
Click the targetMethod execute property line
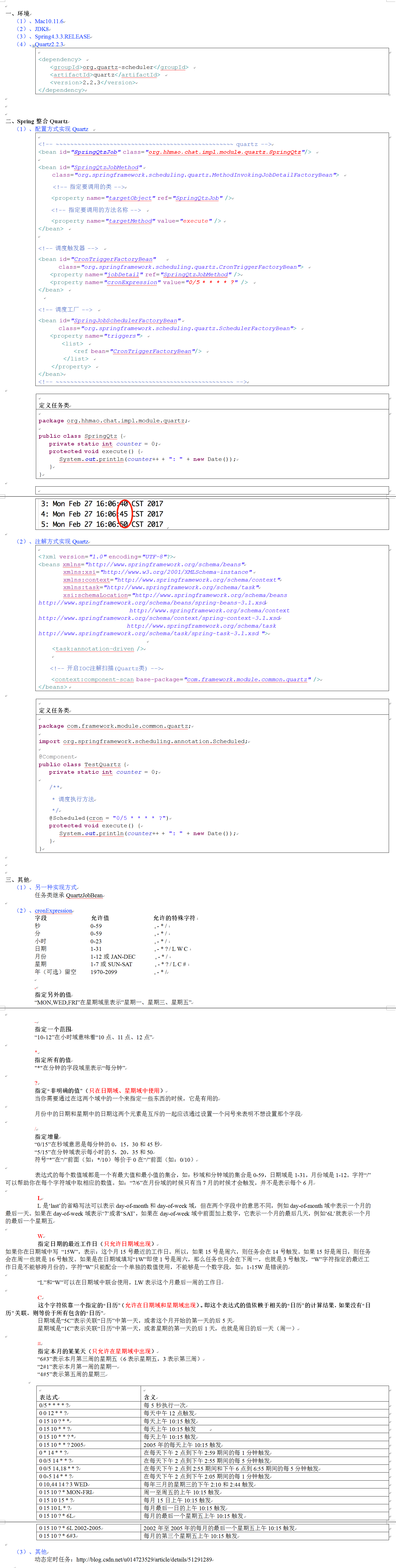[x=136, y=222]
